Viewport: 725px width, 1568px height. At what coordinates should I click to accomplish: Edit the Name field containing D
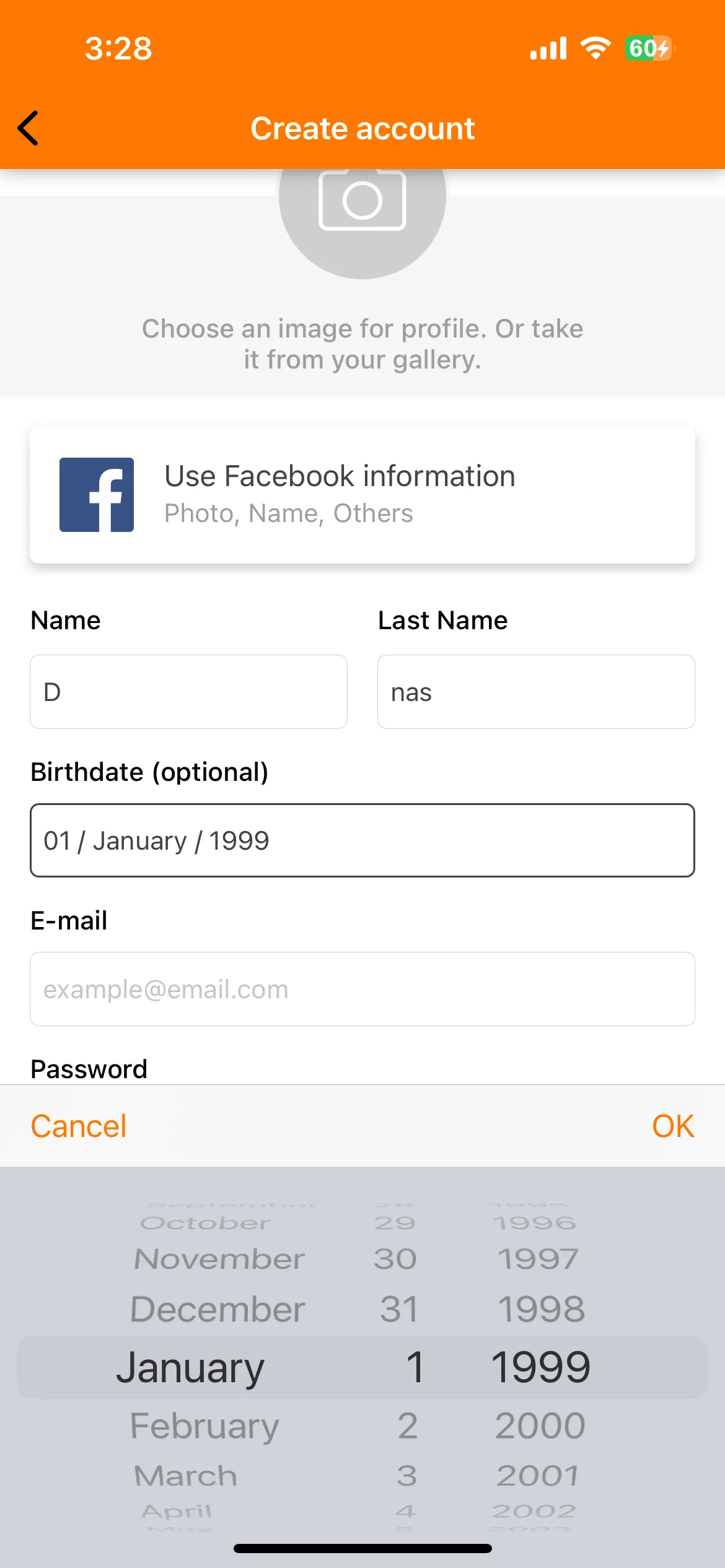point(188,692)
